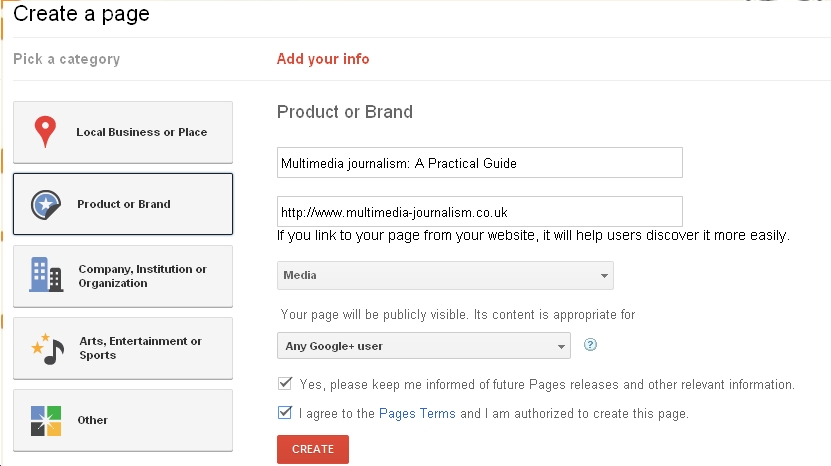Viewport: 831px width, 466px height.
Task: Click the website URL input field
Action: [479, 212]
